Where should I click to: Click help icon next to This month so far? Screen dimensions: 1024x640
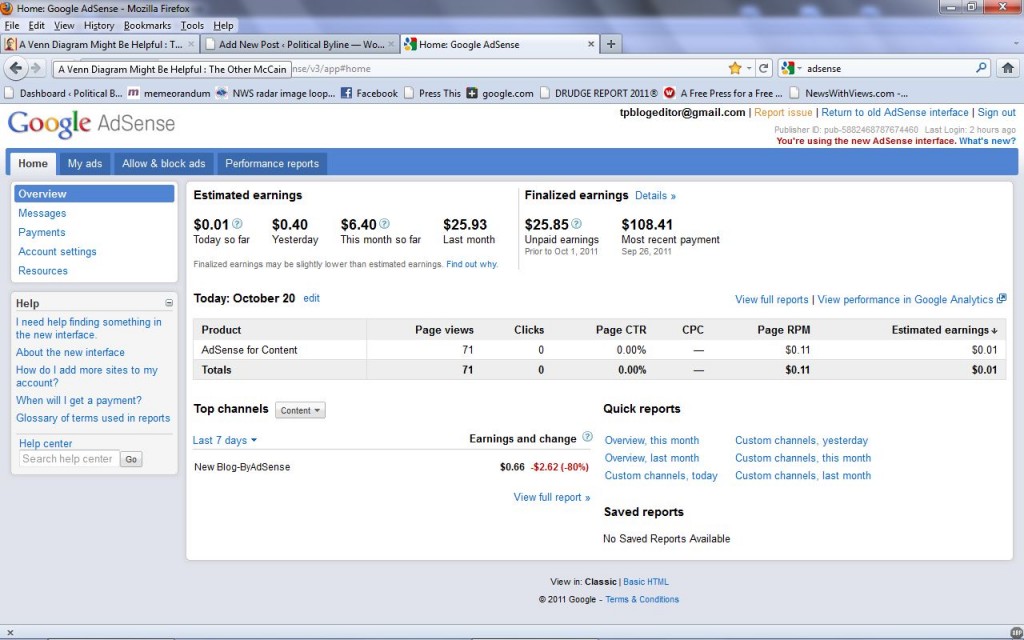(x=385, y=223)
